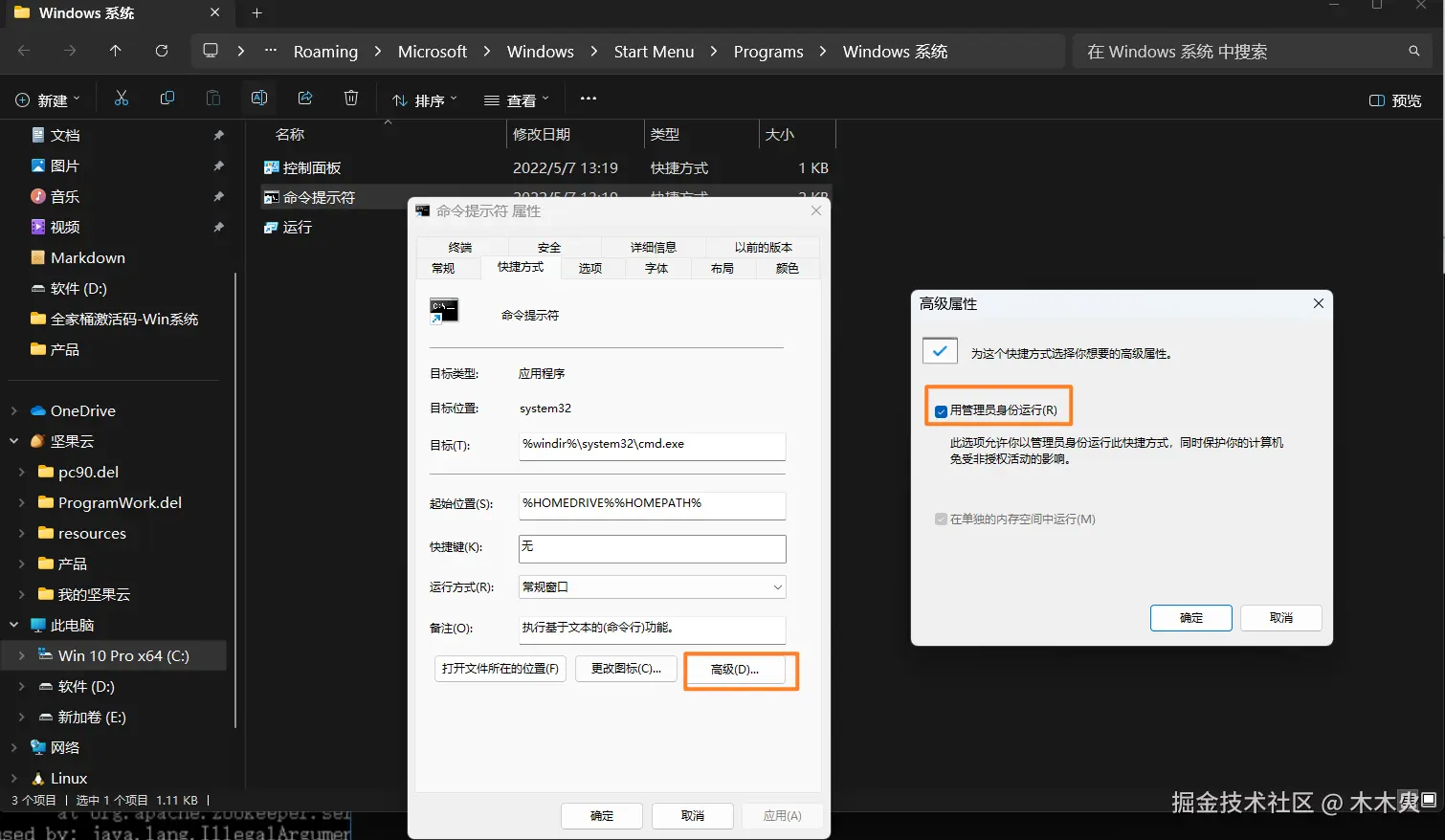The image size is (1445, 840).
Task: Click the 高级(D)... button
Action: 735,669
